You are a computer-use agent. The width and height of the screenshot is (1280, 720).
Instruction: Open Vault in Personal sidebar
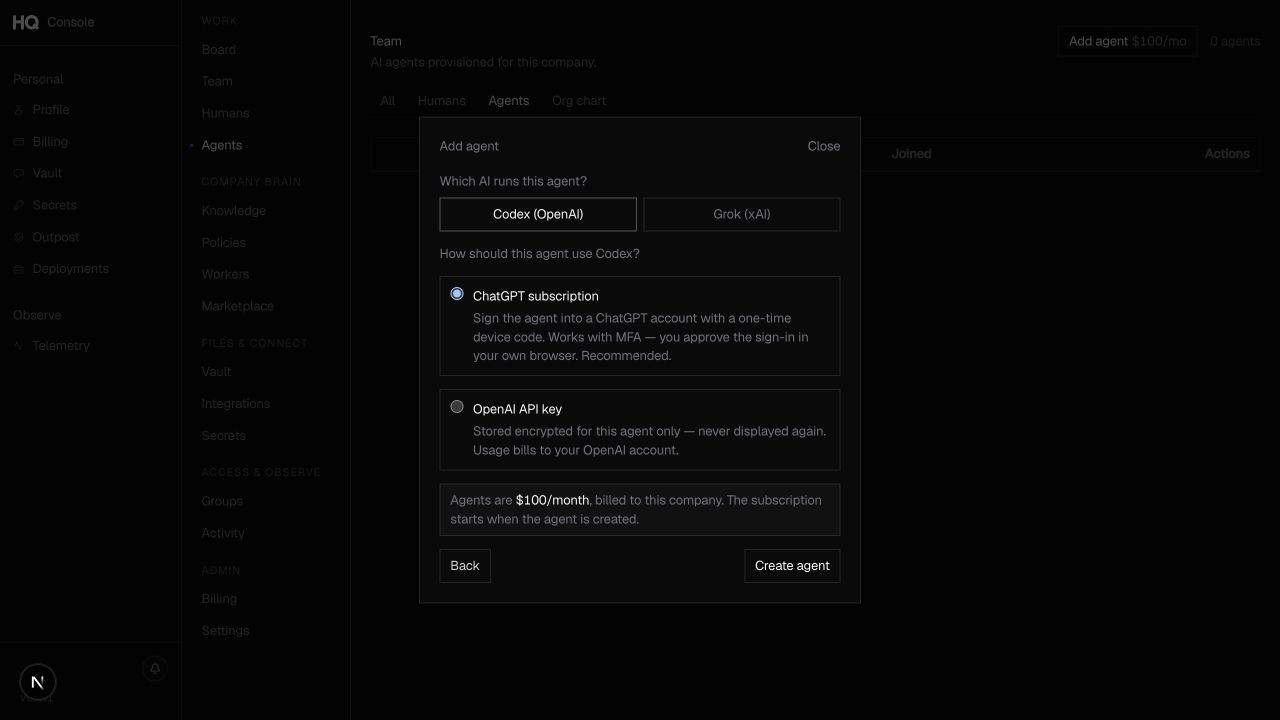coord(47,173)
